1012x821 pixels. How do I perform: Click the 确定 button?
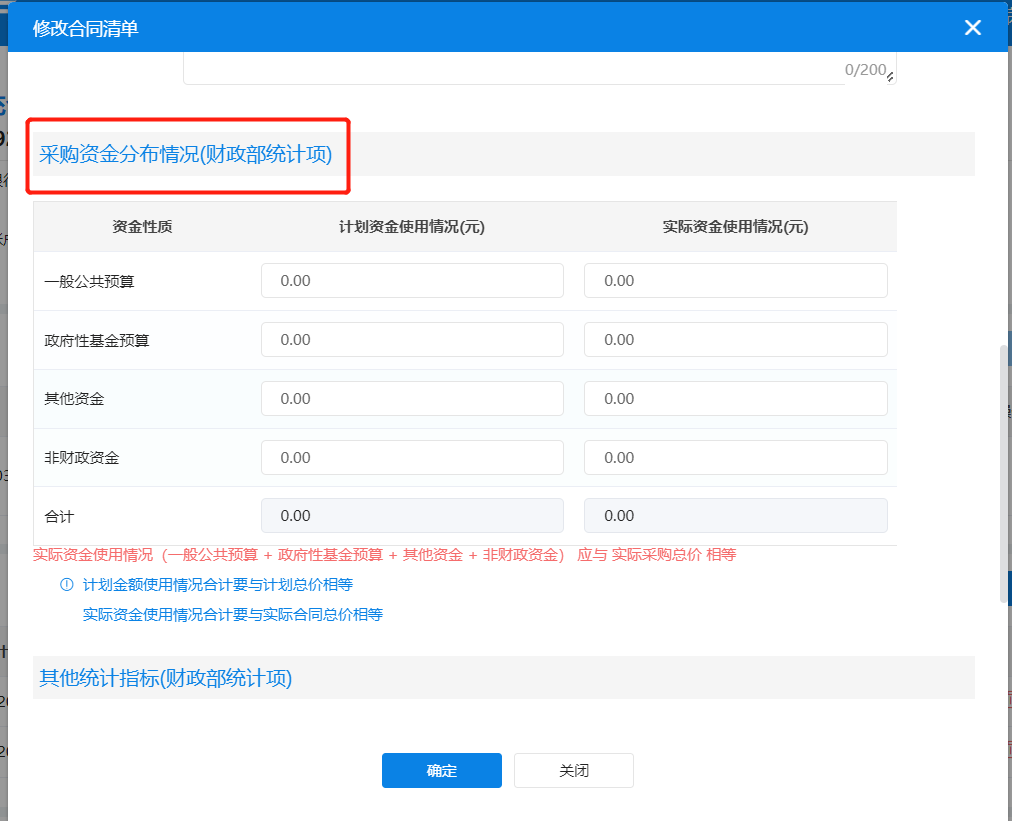441,770
